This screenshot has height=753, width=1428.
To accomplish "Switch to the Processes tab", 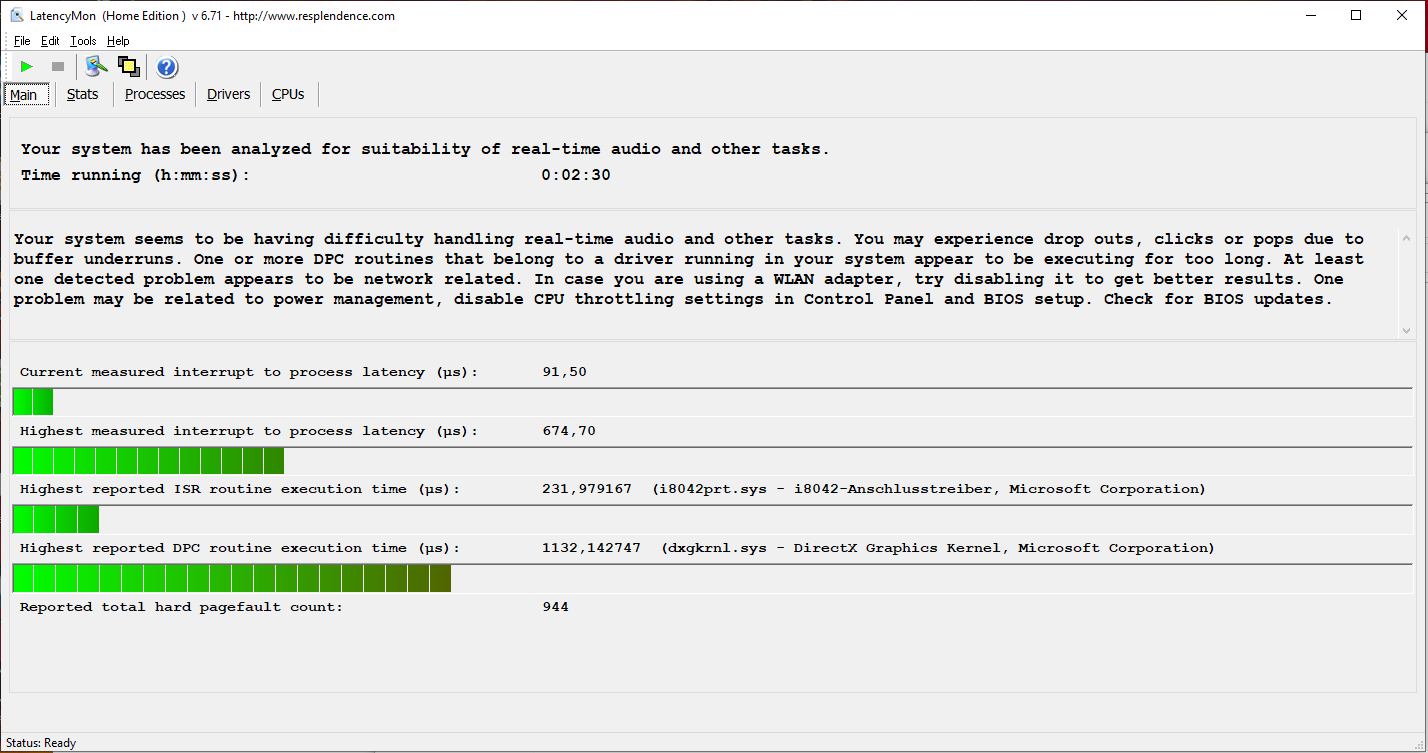I will click(x=155, y=94).
